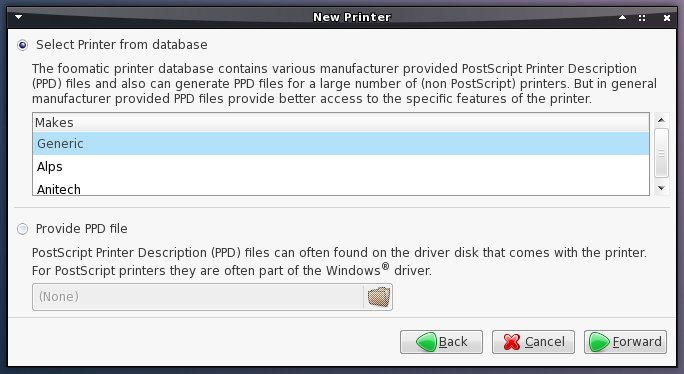Screen dimensions: 684x374
Task: Close the New Printer dialog
Action: coord(667,18)
